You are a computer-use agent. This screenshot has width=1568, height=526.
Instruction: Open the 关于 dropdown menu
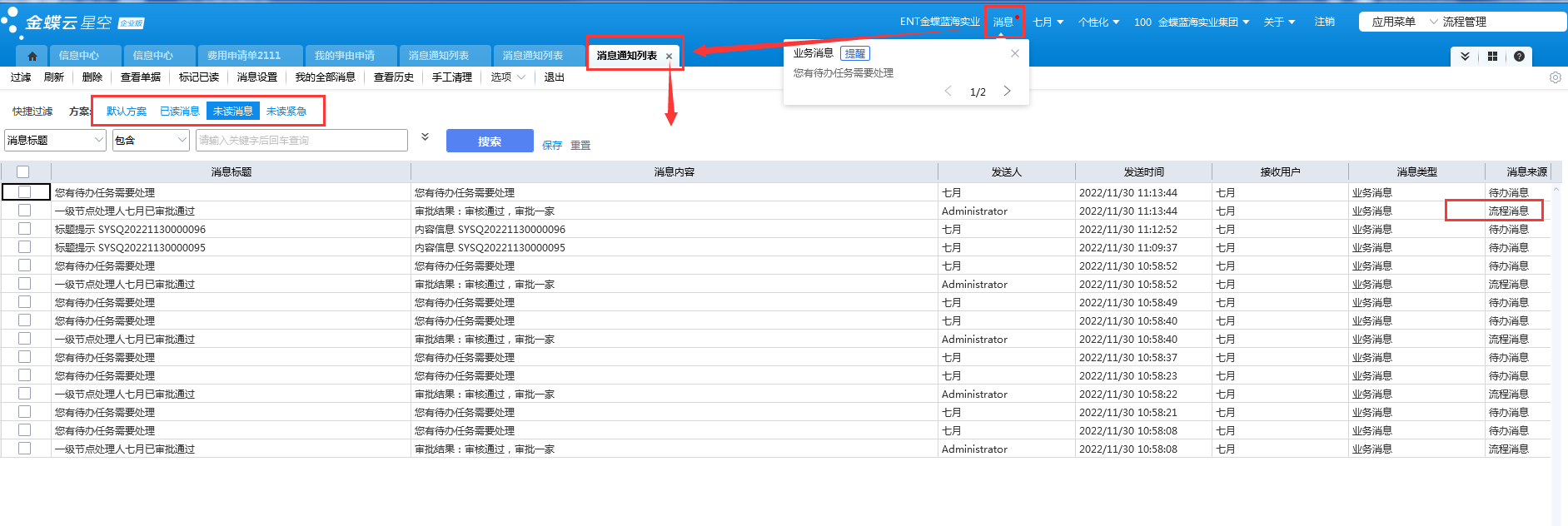1279,22
